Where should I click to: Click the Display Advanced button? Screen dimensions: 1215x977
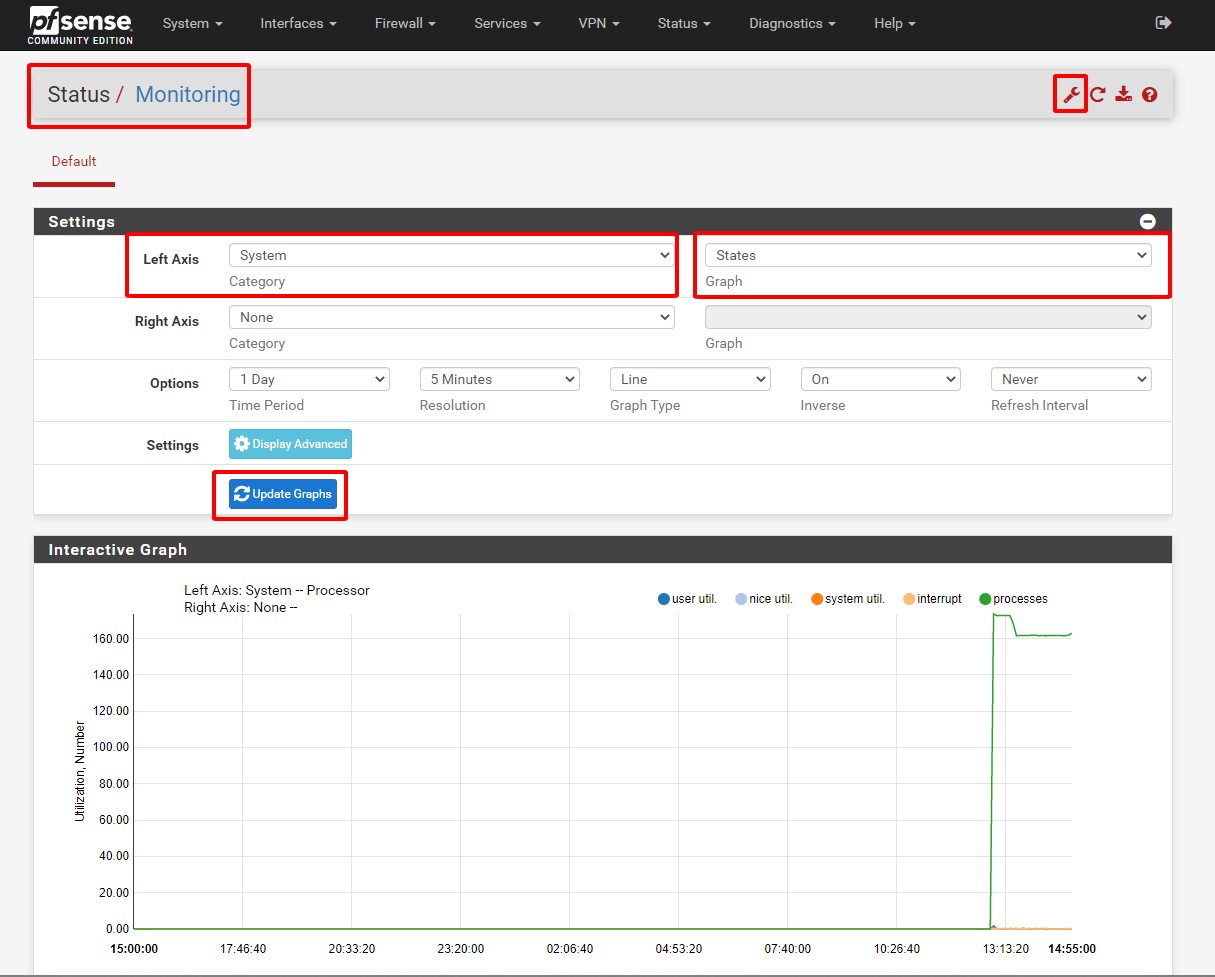click(290, 444)
